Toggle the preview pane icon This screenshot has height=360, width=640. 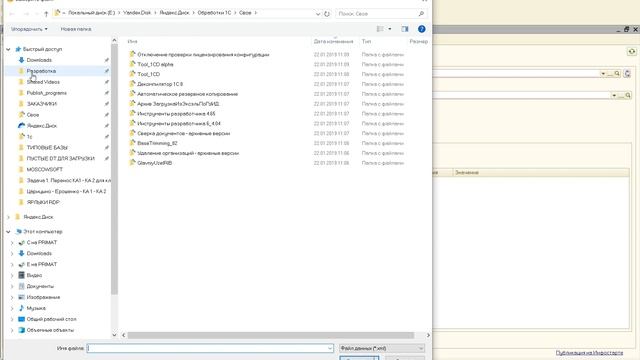pos(405,29)
